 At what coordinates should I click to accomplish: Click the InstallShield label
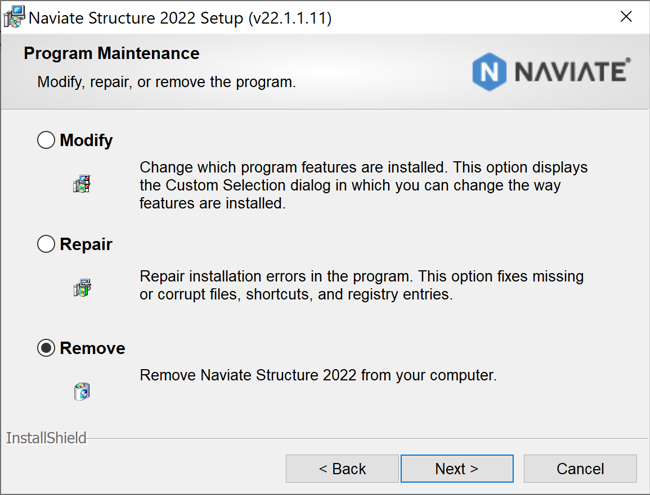pyautogui.click(x=46, y=438)
